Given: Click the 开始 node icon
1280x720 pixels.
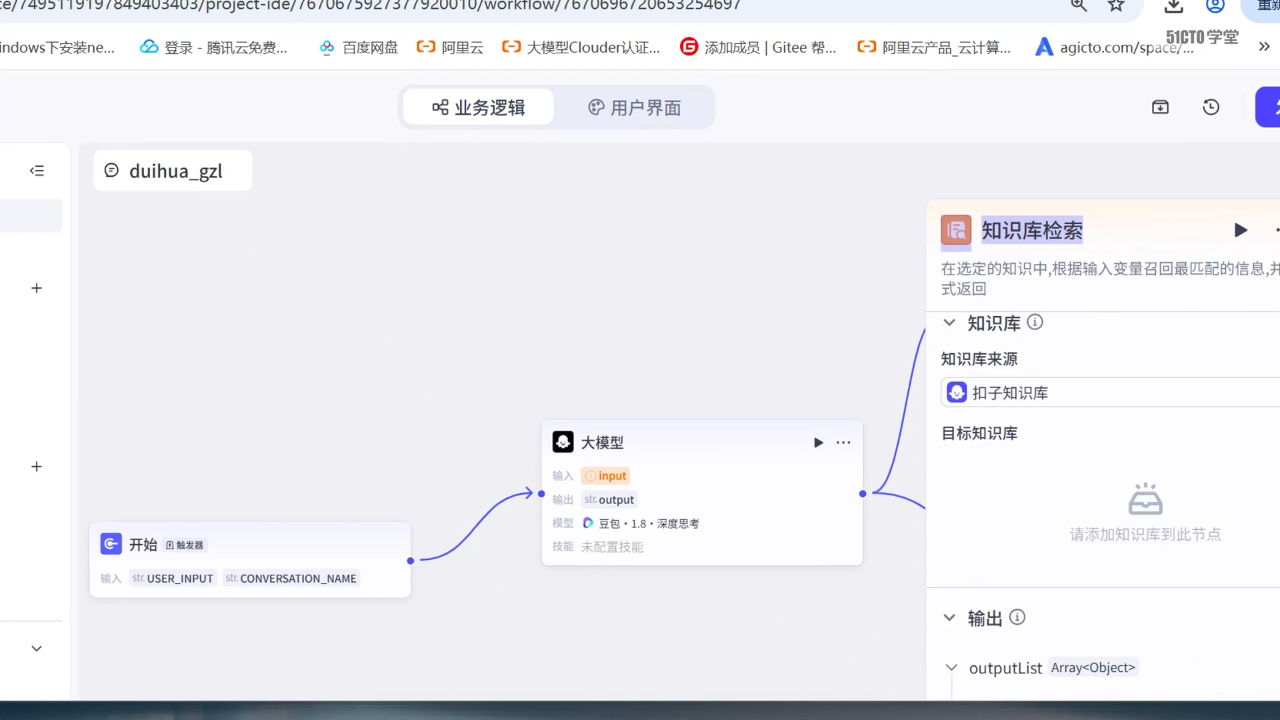Looking at the screenshot, I should click(x=111, y=544).
